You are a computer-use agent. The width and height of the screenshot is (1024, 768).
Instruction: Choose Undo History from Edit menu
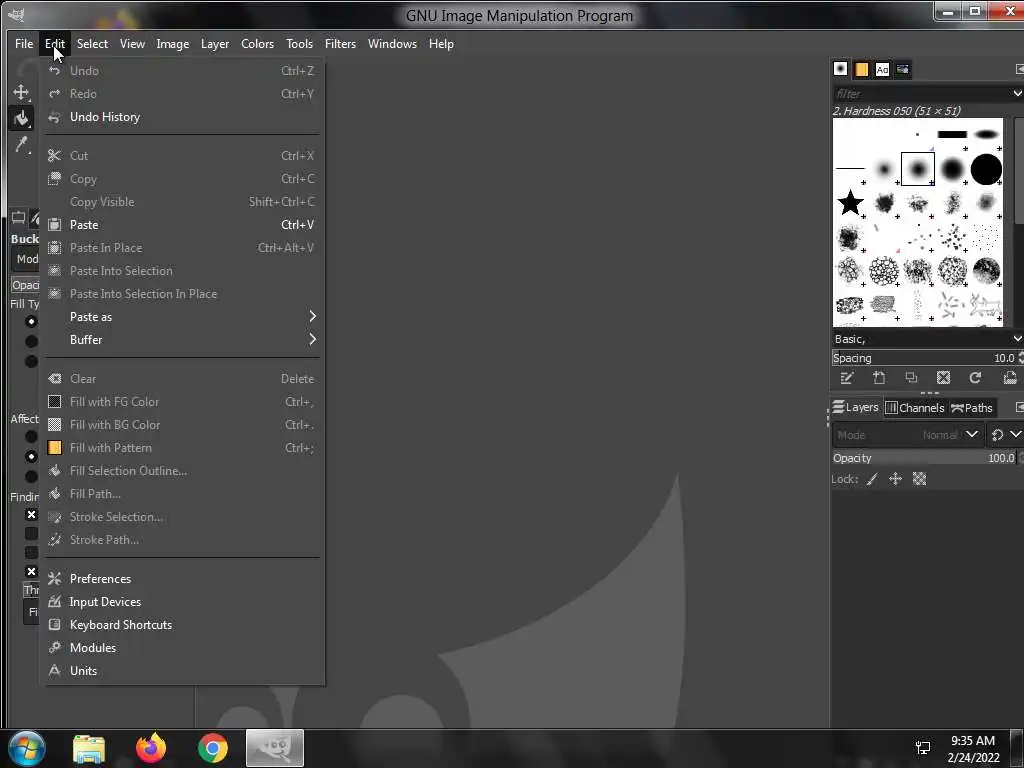(x=182, y=117)
